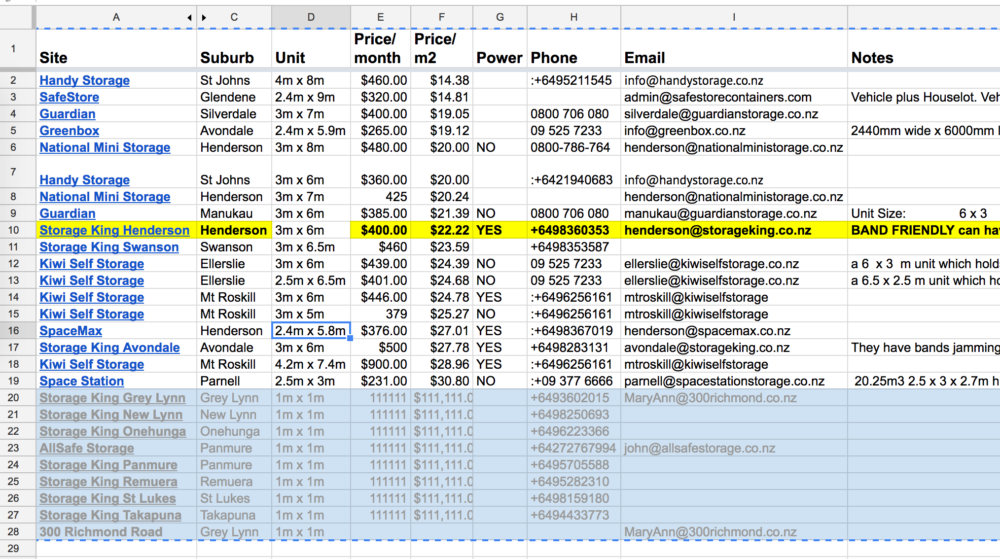Select the '$14.38' cell
The width and height of the screenshot is (1000, 559).
tap(441, 80)
